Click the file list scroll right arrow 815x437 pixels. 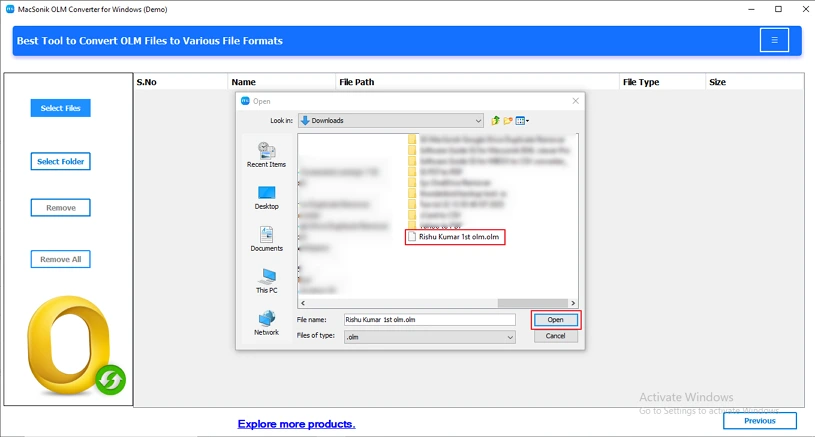tap(573, 303)
